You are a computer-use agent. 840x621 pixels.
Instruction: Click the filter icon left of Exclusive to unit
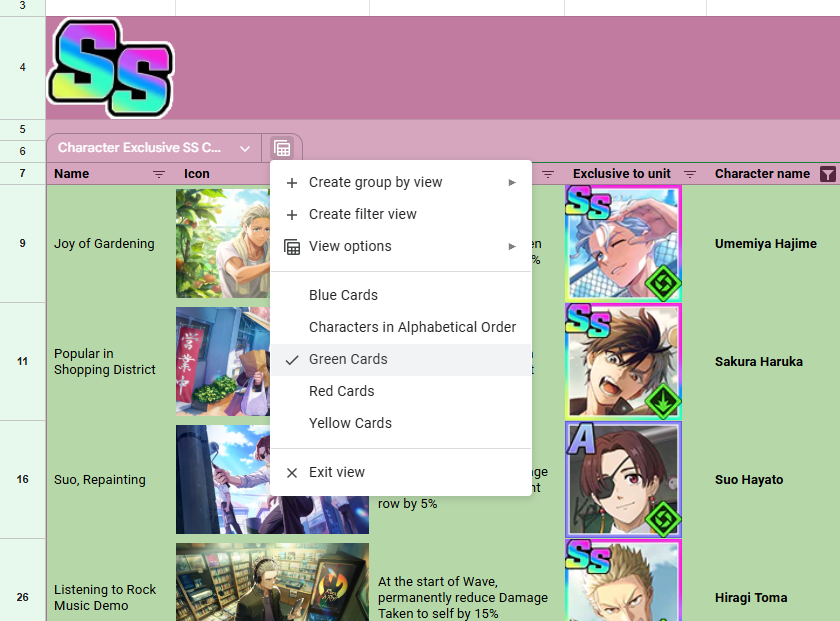(548, 174)
